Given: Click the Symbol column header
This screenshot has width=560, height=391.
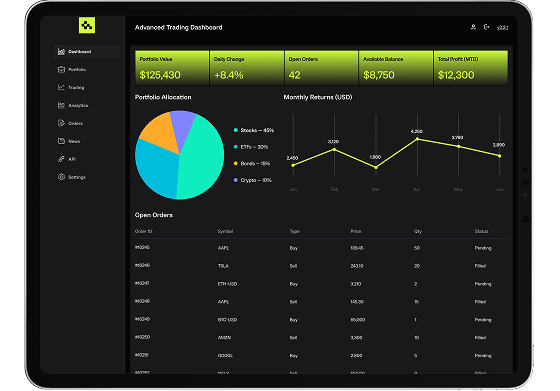Looking at the screenshot, I should (x=225, y=231).
